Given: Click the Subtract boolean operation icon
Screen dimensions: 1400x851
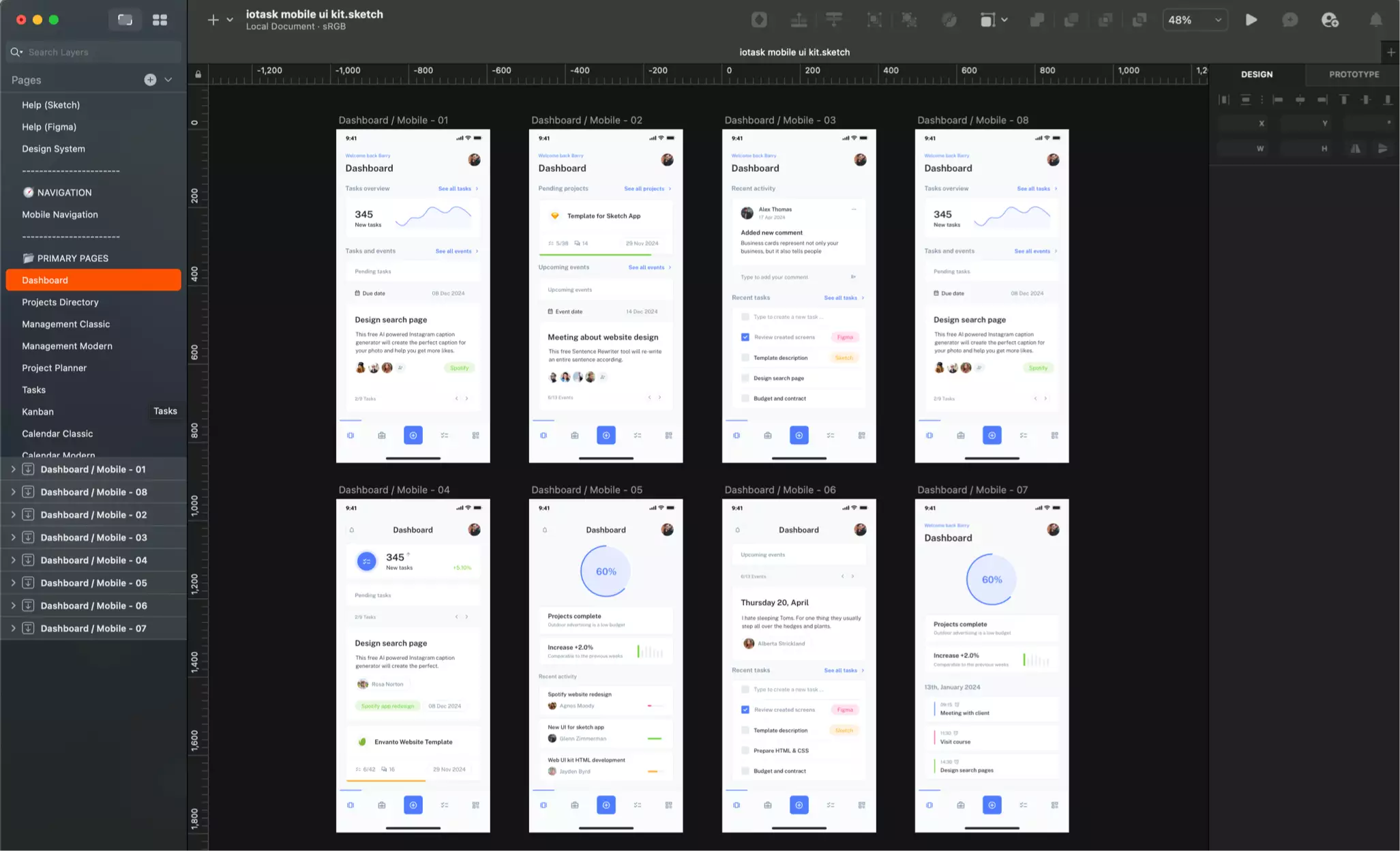Looking at the screenshot, I should [1072, 20].
